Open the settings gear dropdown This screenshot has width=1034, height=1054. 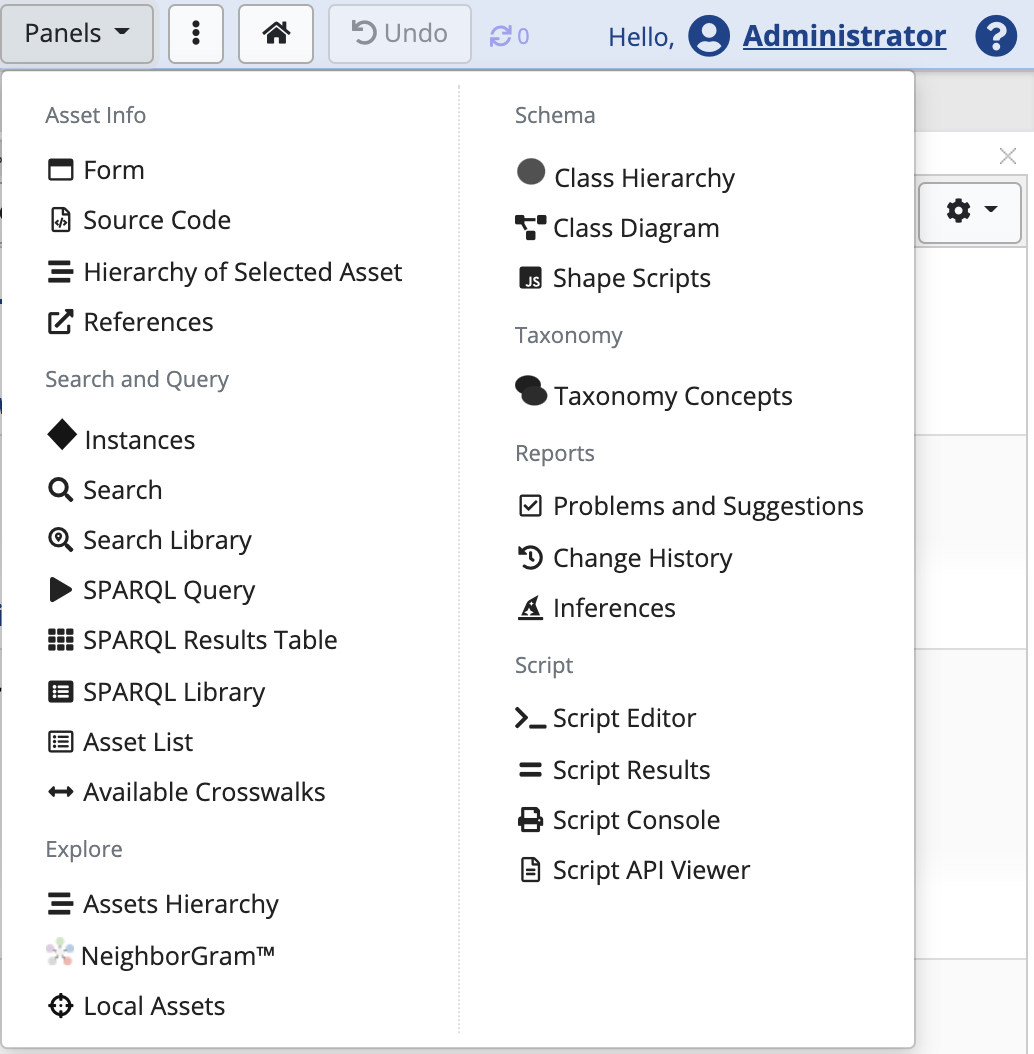click(968, 212)
